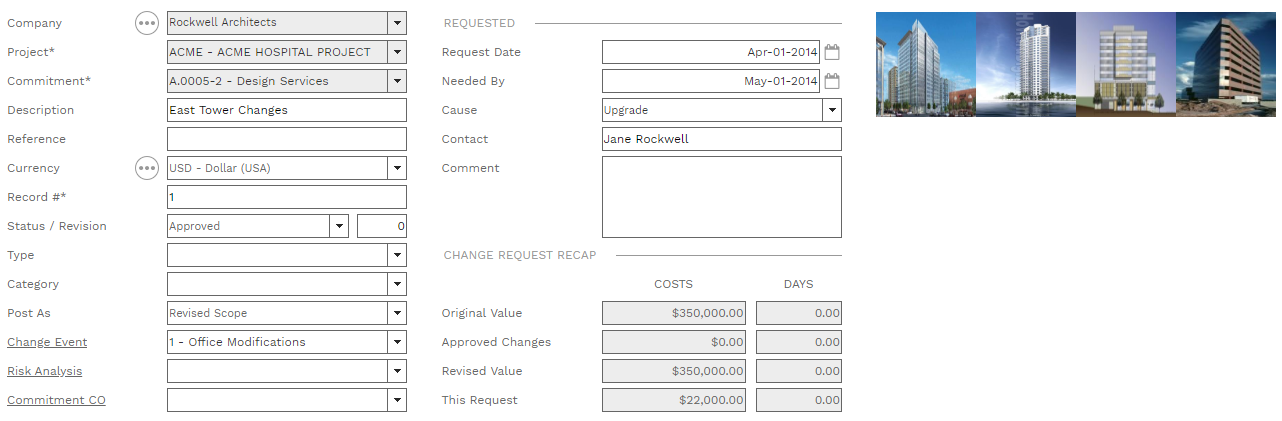Click the Commitment CO link
The image size is (1282, 421).
pyautogui.click(x=56, y=400)
